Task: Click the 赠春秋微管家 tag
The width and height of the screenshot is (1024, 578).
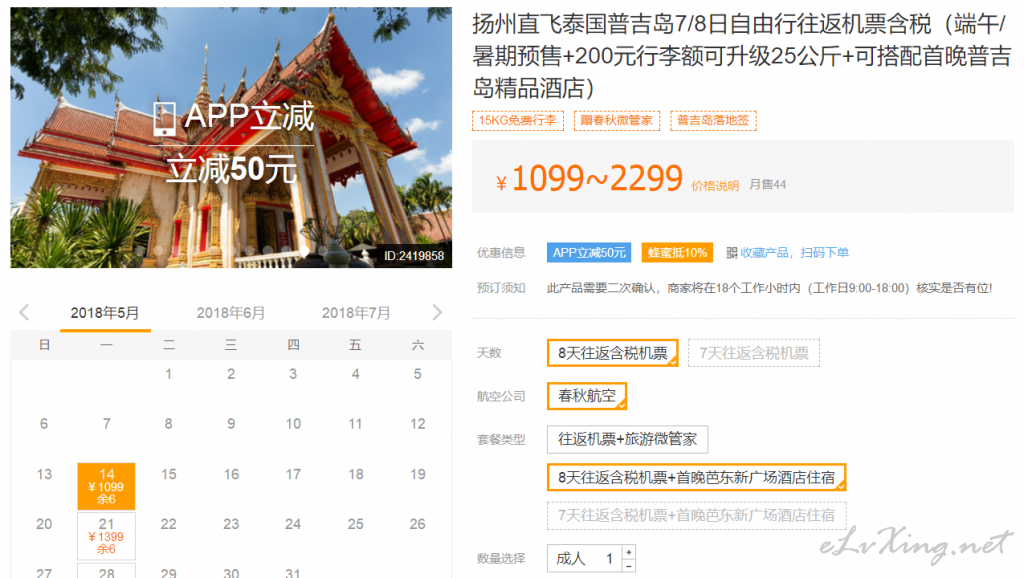Action: pos(616,121)
